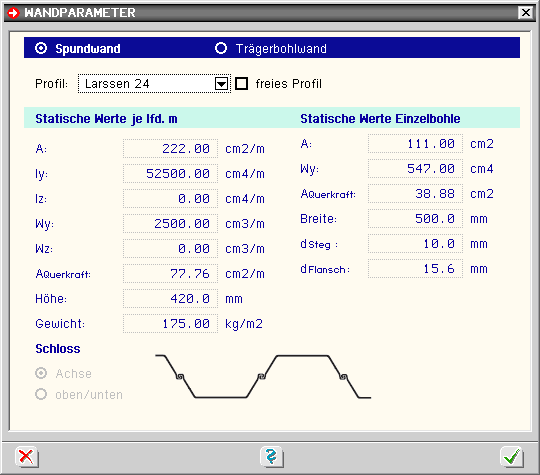The image size is (540, 475).
Task: Click the red arrow title bar icon
Action: [x=13, y=13]
